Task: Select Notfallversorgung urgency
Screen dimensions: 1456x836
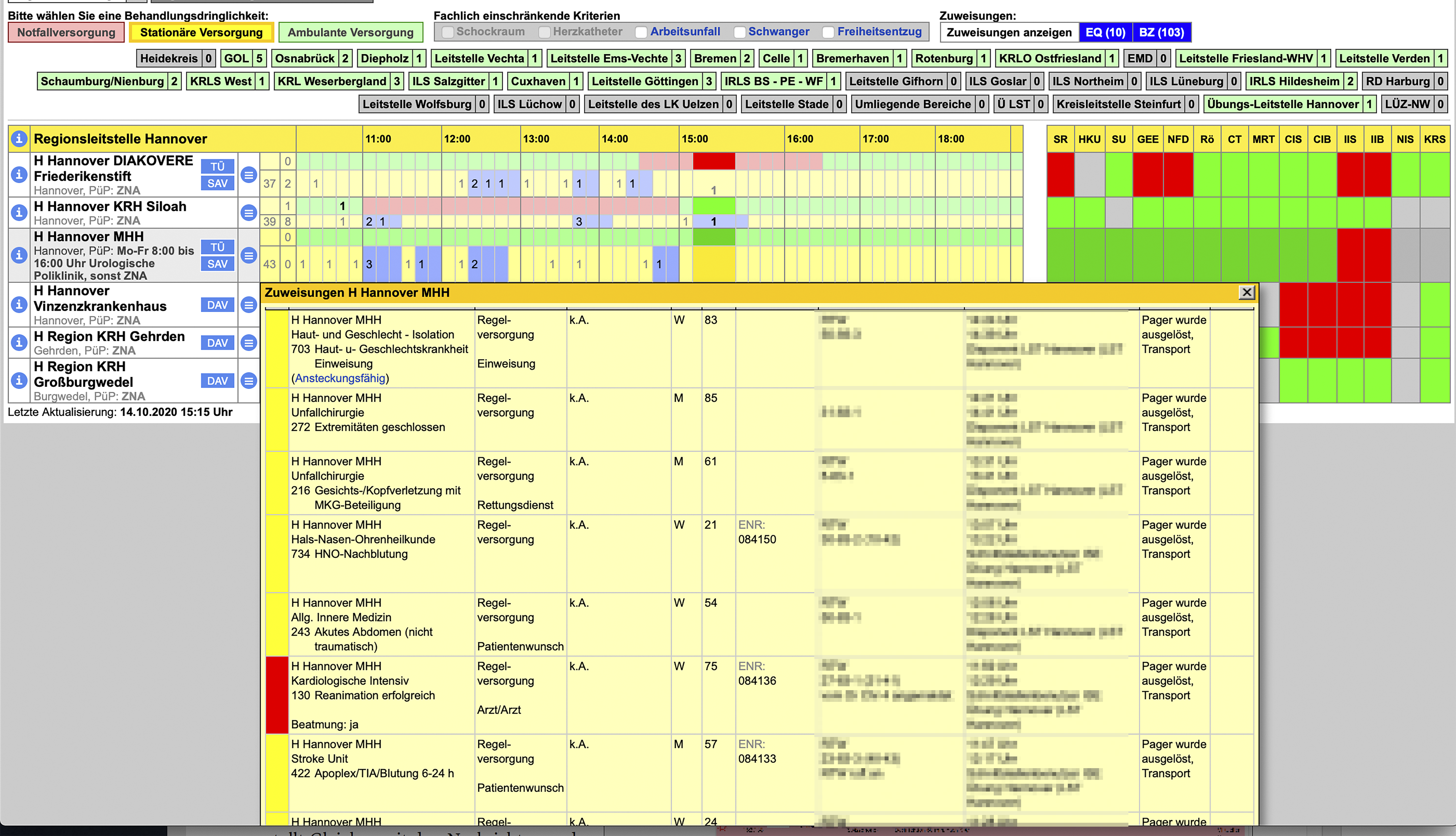Action: coord(66,32)
